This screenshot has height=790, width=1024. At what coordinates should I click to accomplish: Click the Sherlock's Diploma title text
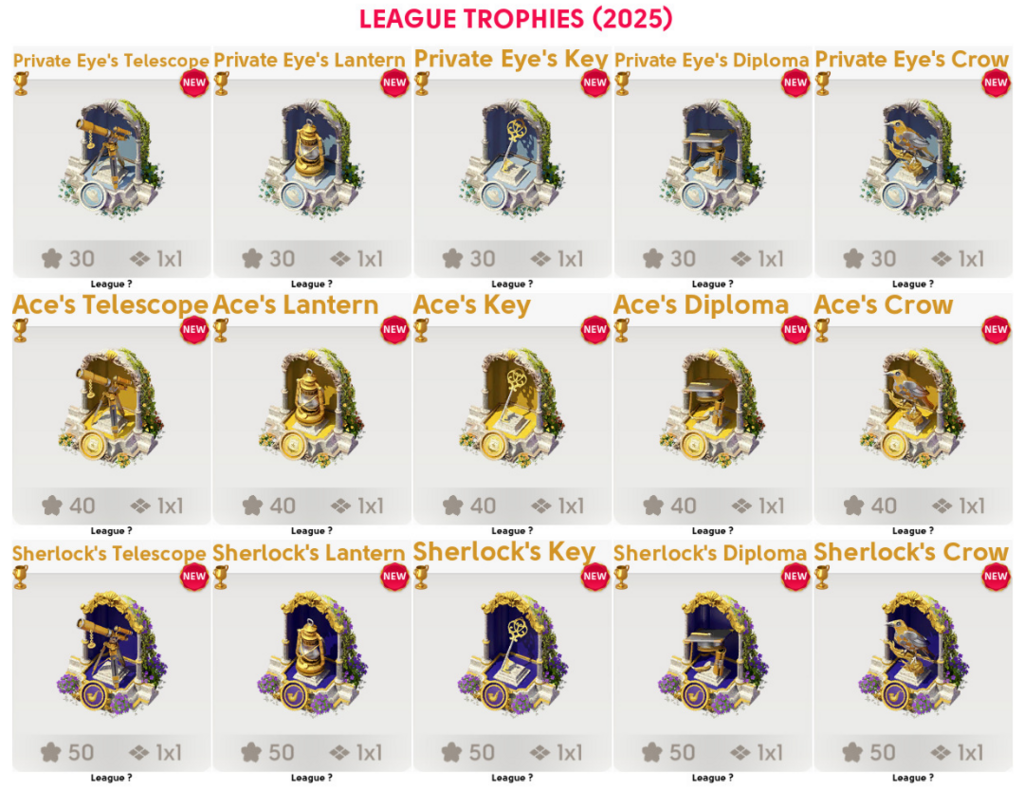(x=710, y=553)
